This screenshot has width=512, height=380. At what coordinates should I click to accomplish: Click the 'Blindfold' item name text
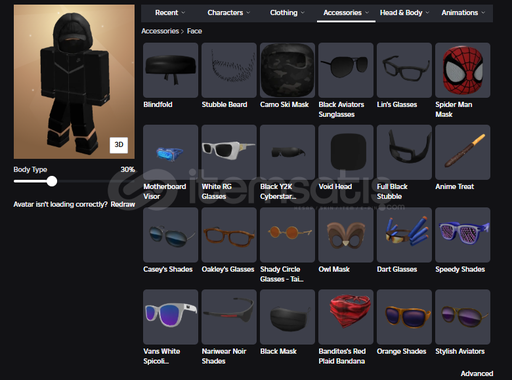pos(158,104)
